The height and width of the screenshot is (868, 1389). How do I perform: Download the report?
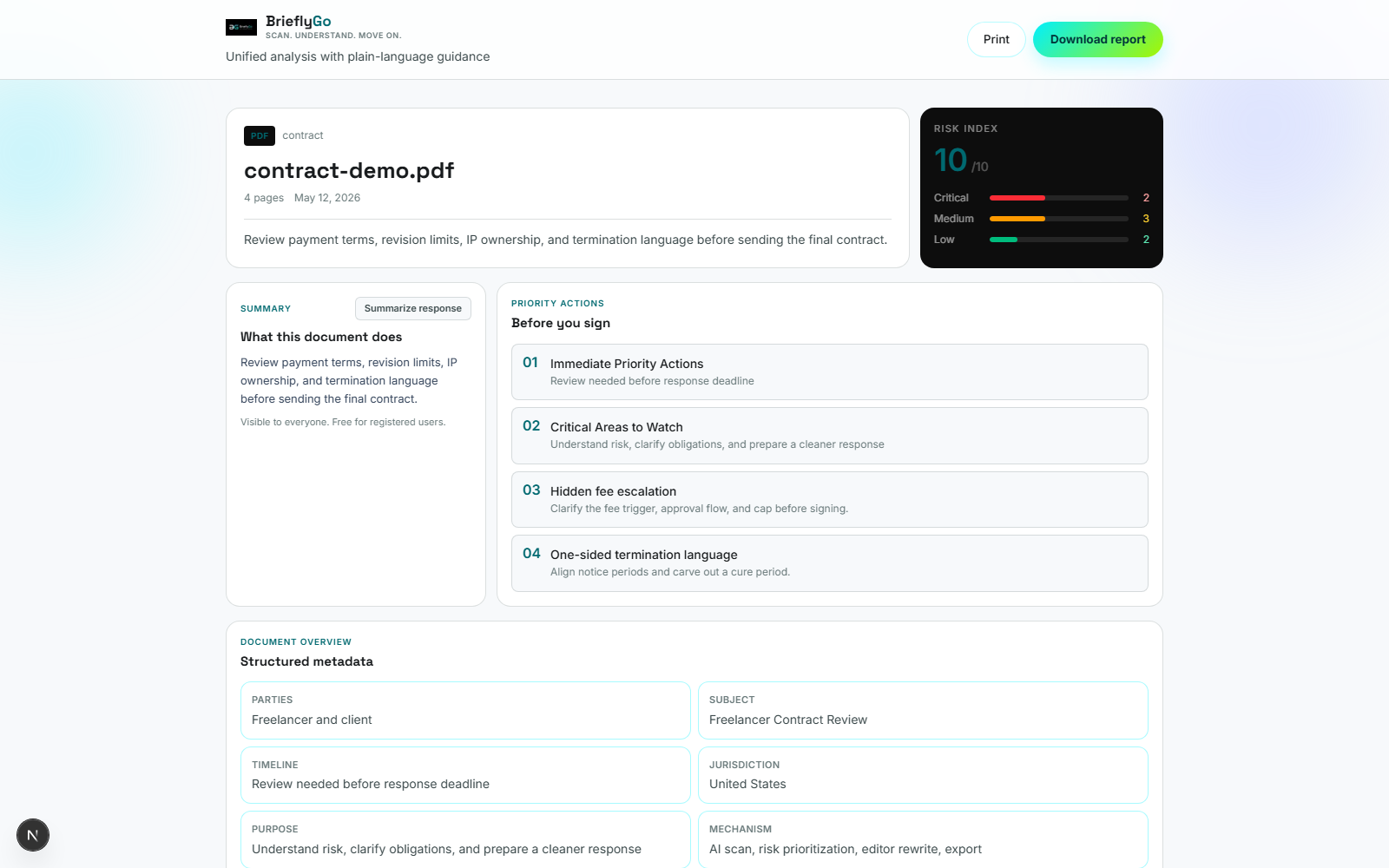(1098, 39)
